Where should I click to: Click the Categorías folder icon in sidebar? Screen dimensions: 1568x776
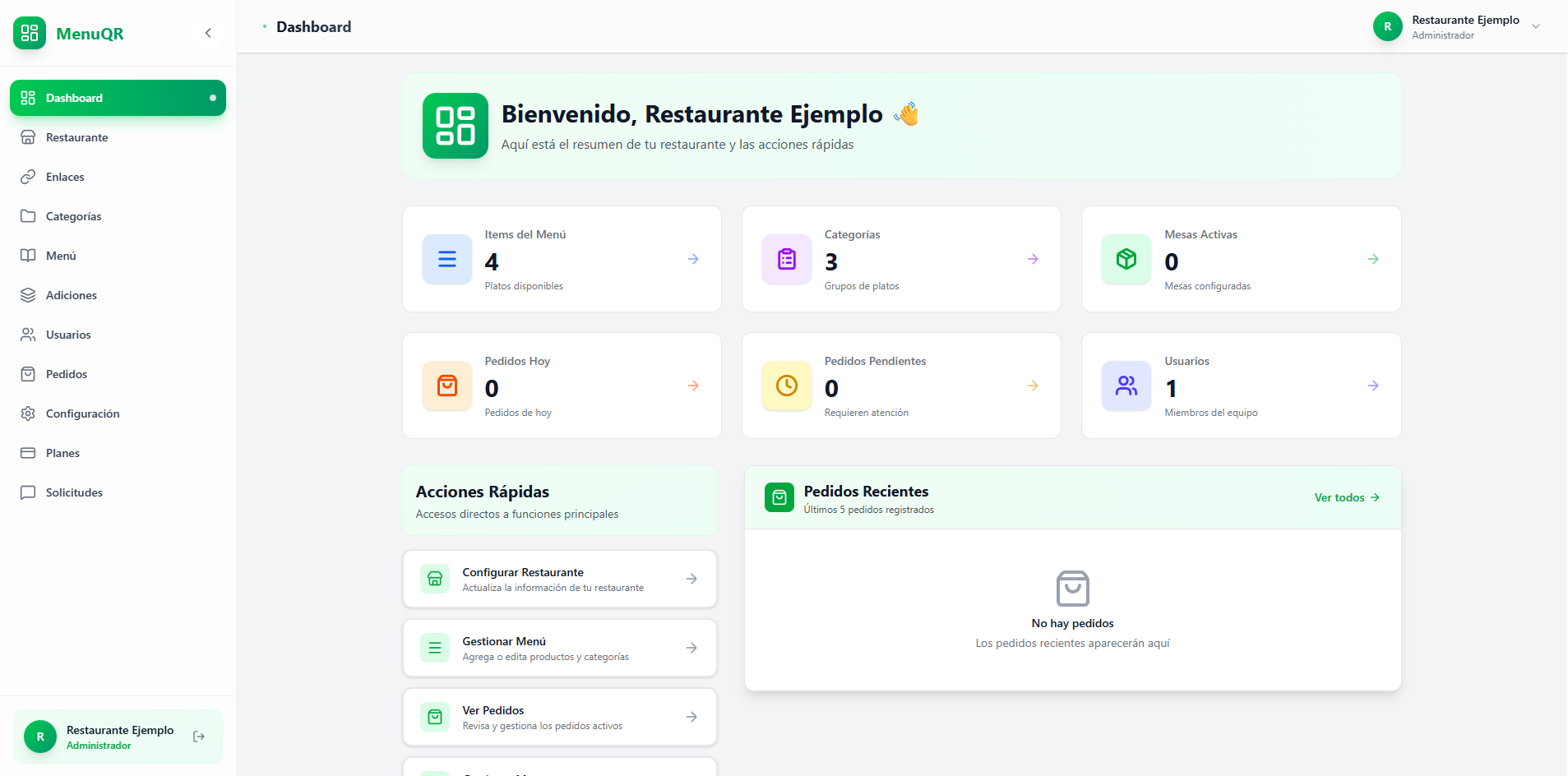click(28, 216)
